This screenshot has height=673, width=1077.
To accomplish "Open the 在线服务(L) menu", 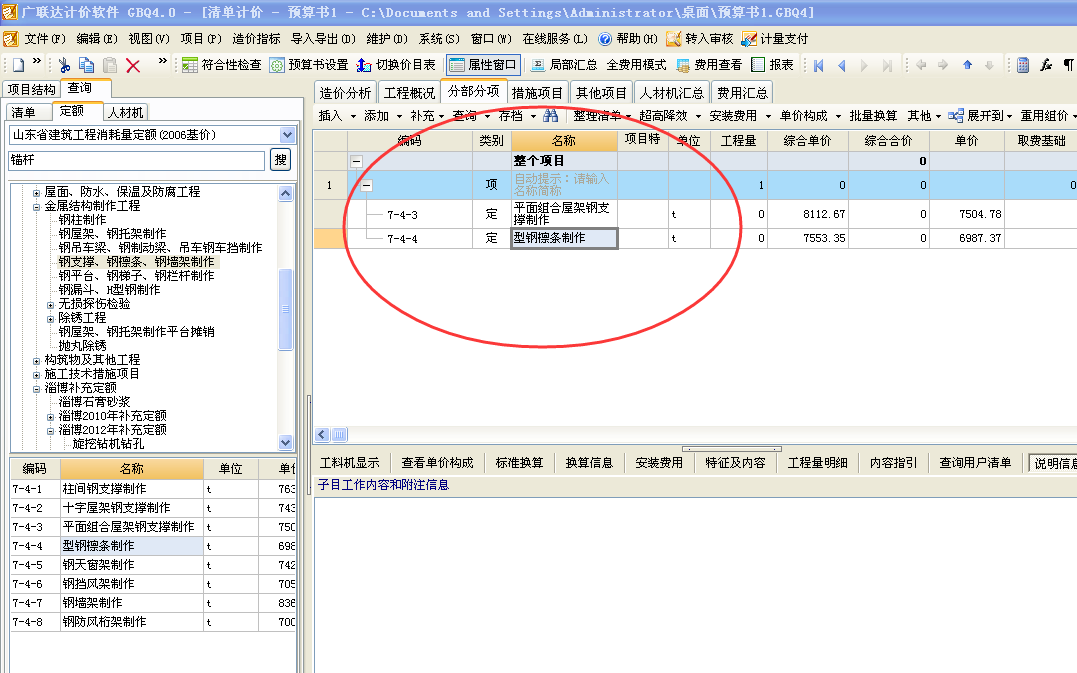I will click(555, 38).
